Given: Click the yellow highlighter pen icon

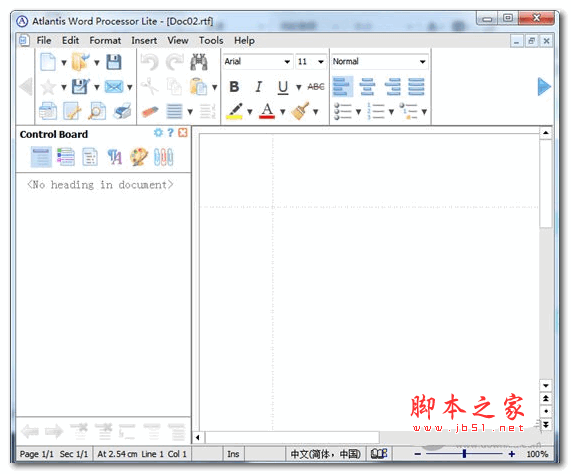Looking at the screenshot, I should tap(235, 111).
